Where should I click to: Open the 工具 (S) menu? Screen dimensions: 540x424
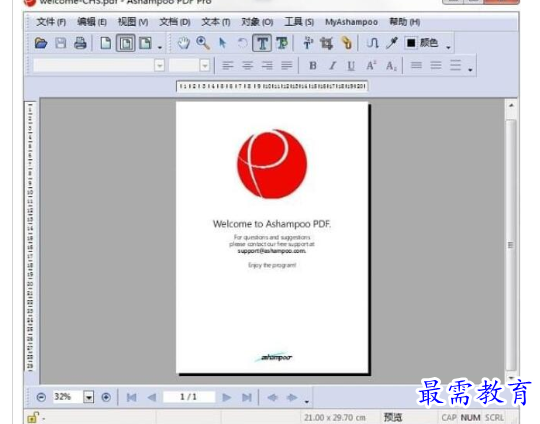[299, 22]
